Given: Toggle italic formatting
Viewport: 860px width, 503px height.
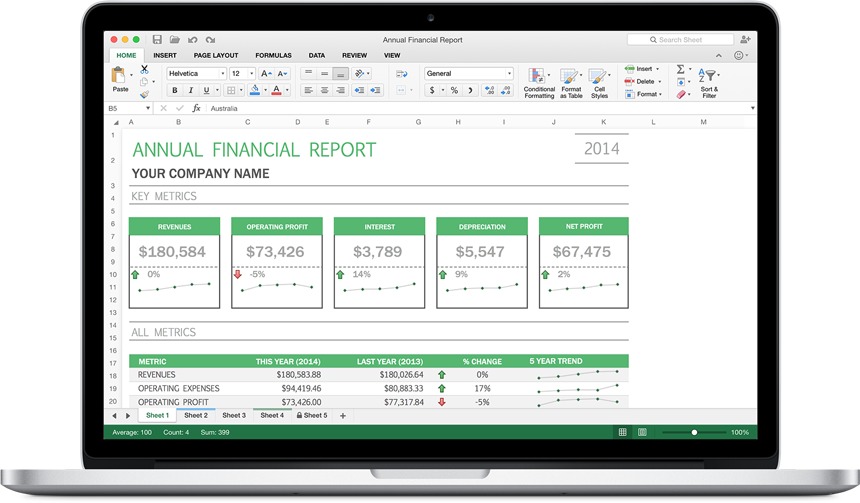Looking at the screenshot, I should coord(189,90).
